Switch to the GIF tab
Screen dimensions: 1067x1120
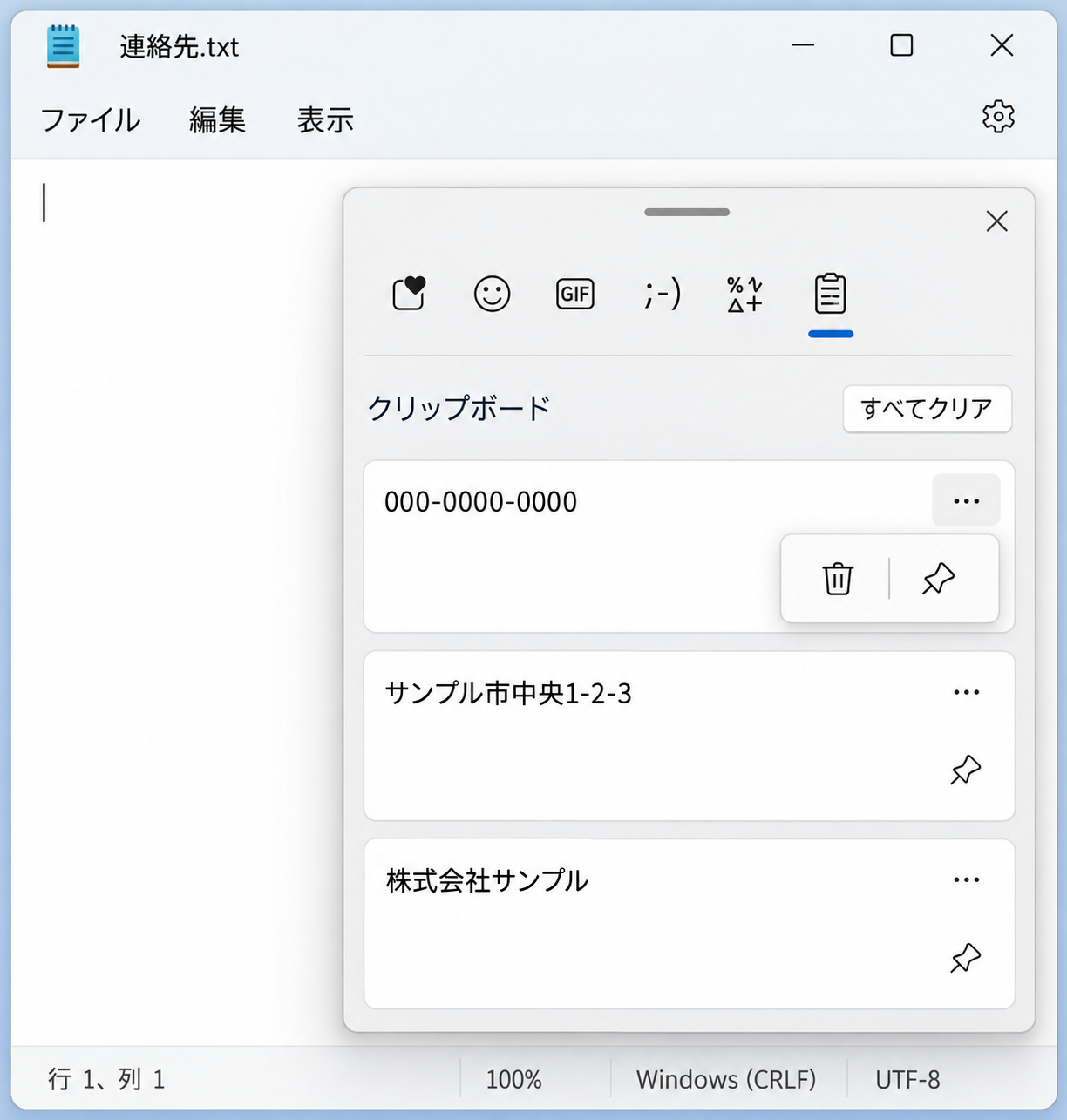click(574, 294)
